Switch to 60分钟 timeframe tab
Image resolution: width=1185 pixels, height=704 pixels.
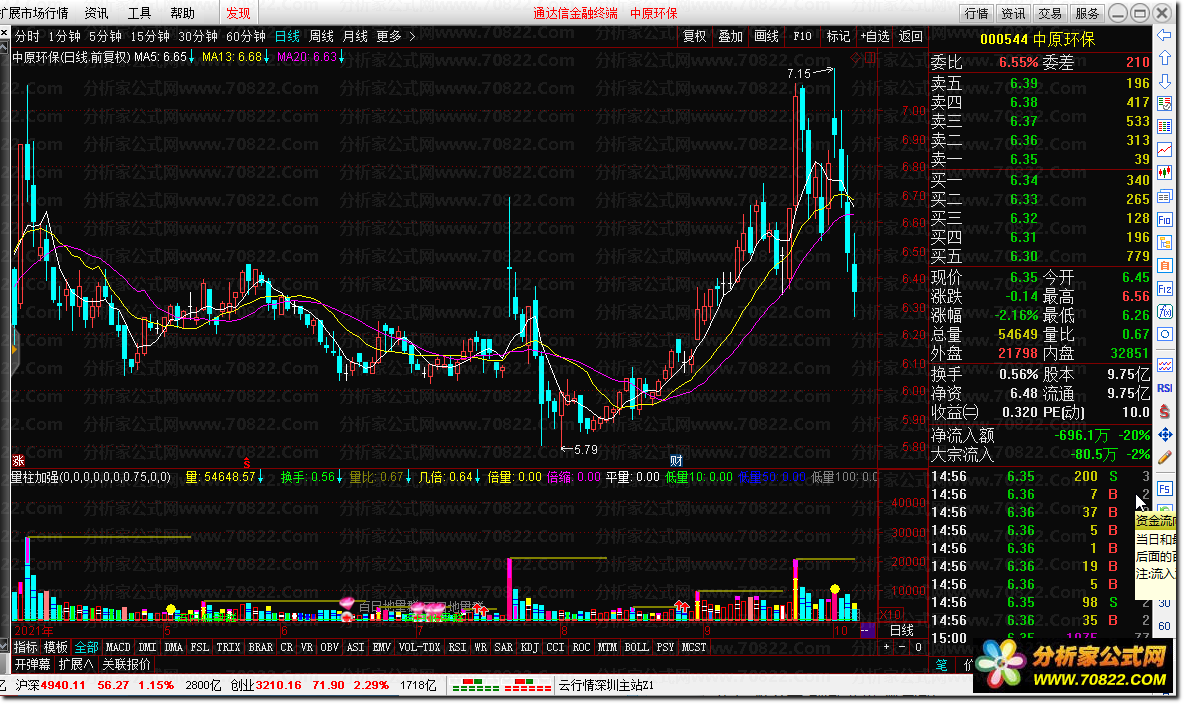246,36
